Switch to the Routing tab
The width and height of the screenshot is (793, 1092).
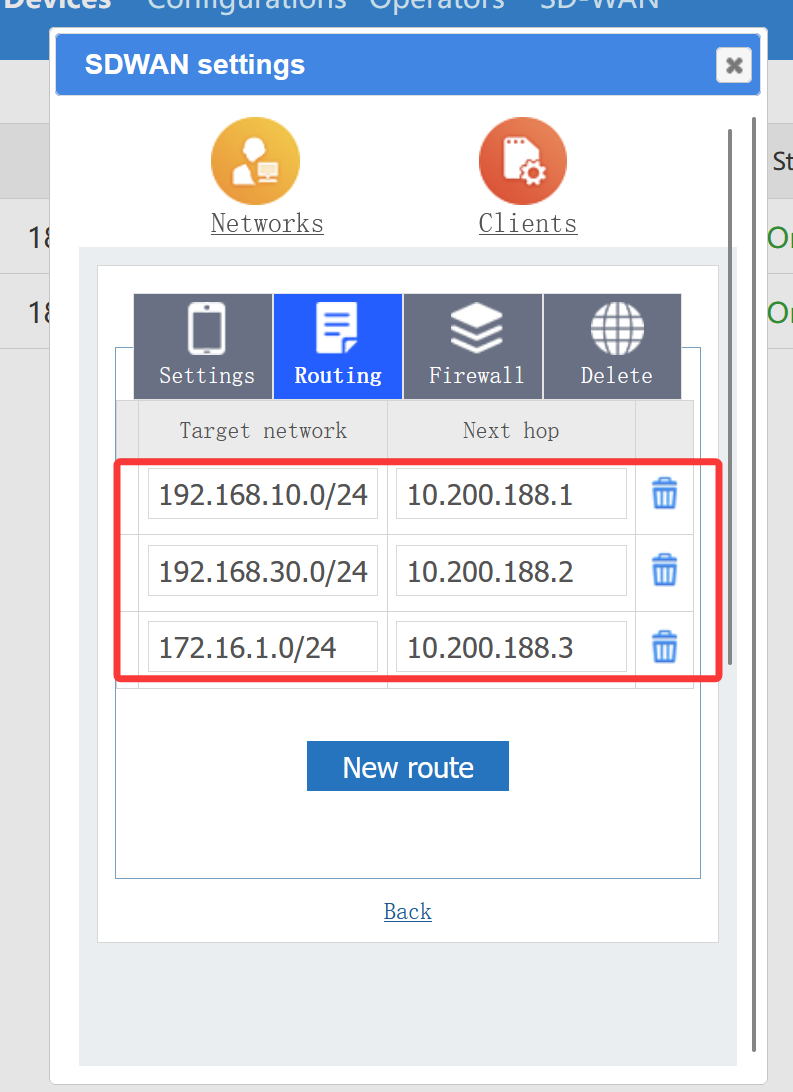point(338,346)
